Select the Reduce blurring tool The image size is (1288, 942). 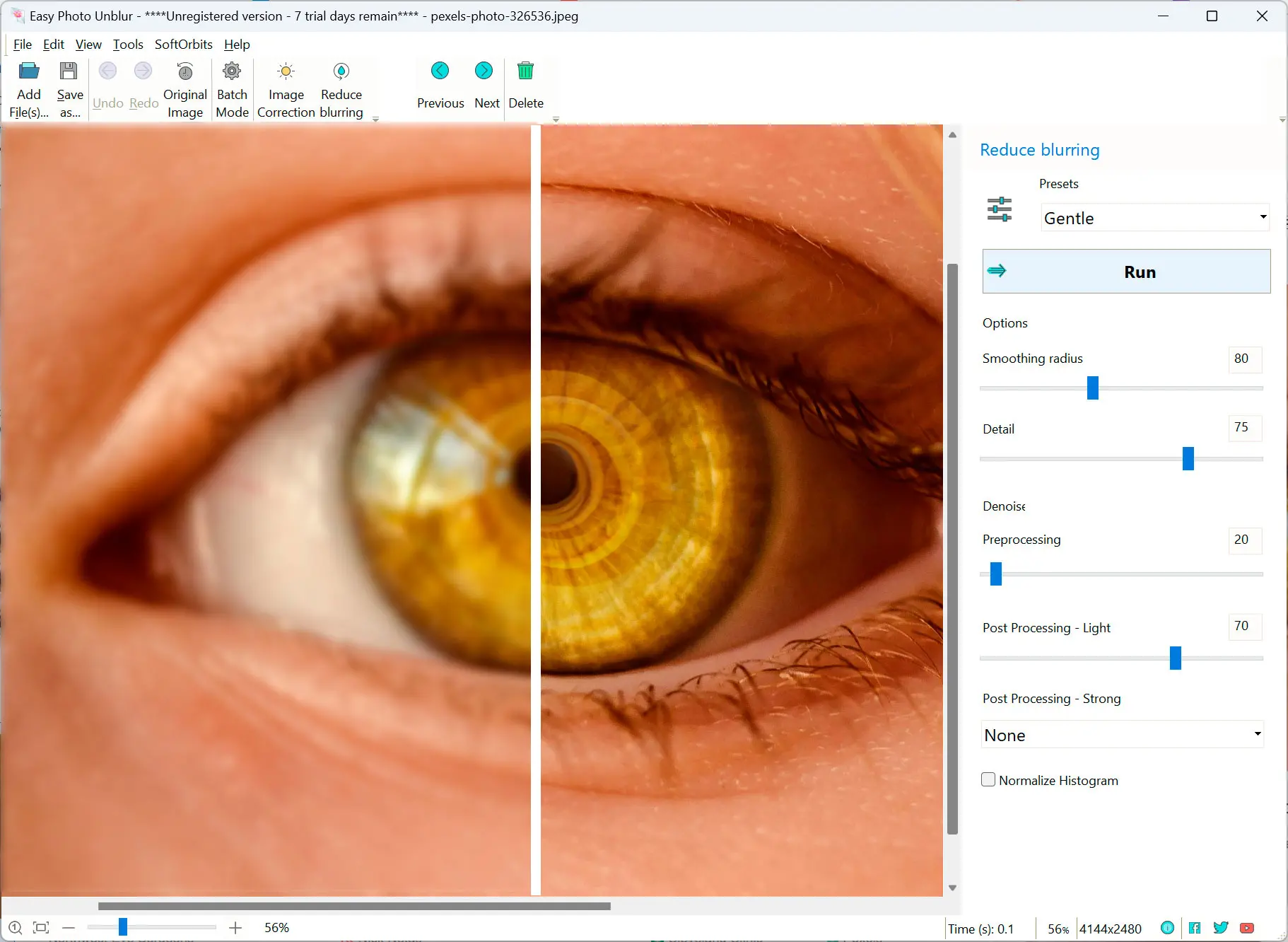[341, 91]
